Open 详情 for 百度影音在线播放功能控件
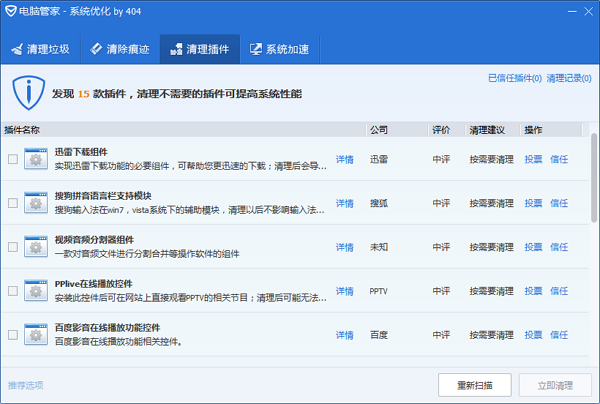This screenshot has width=600, height=404. 344,335
